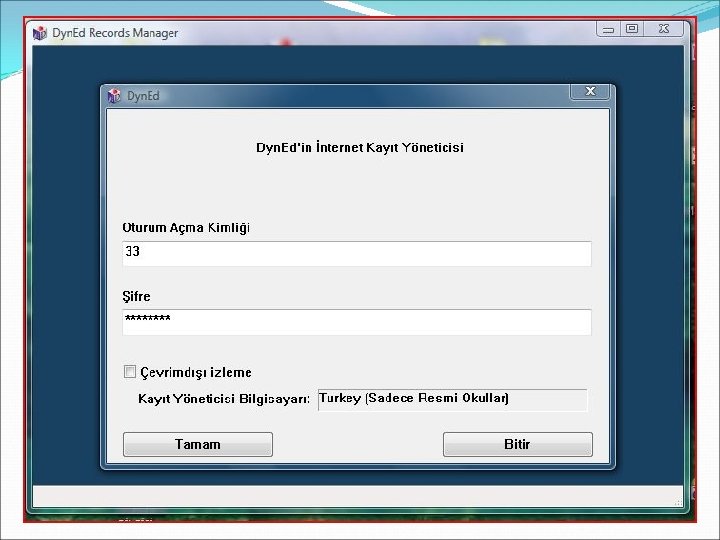
Task: Click the Kayıt Yöneticisi Bilgisayarı label
Action: tap(224, 399)
